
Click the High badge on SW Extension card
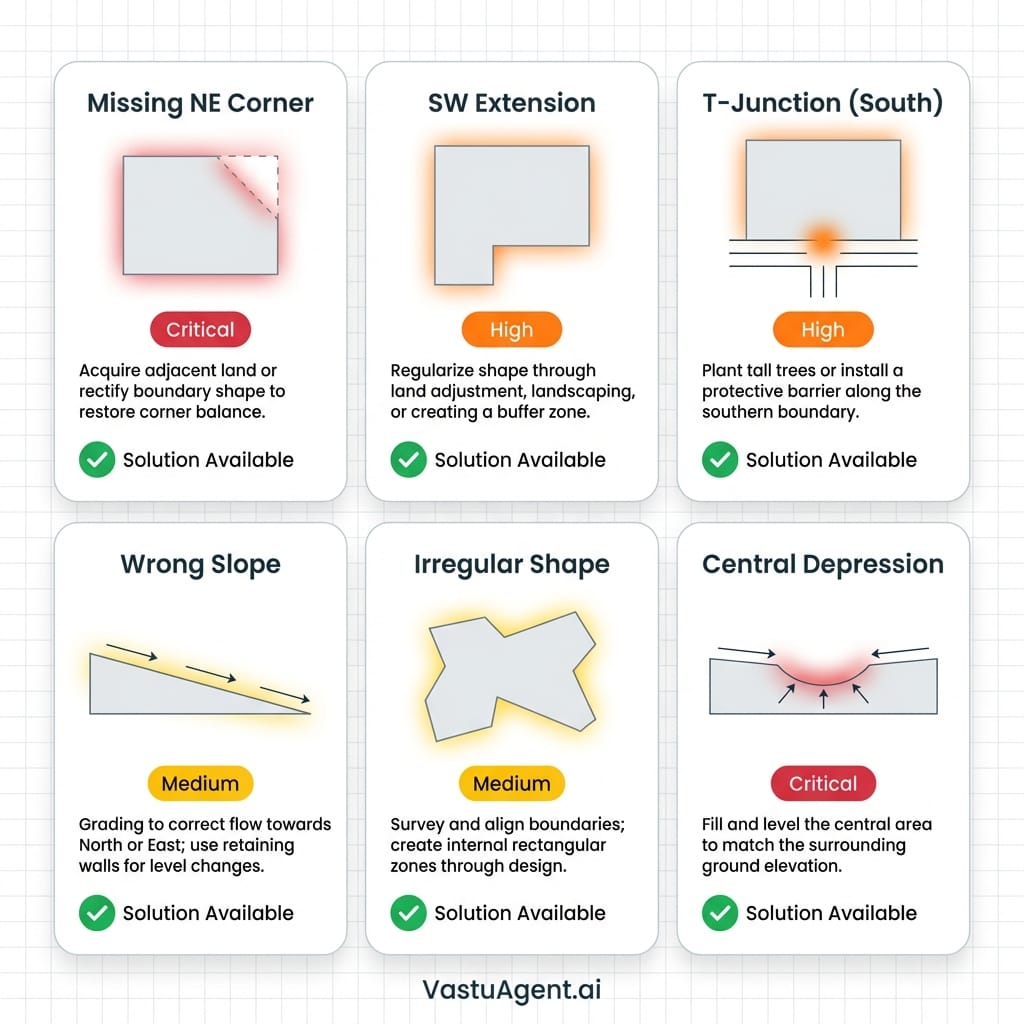tap(512, 329)
